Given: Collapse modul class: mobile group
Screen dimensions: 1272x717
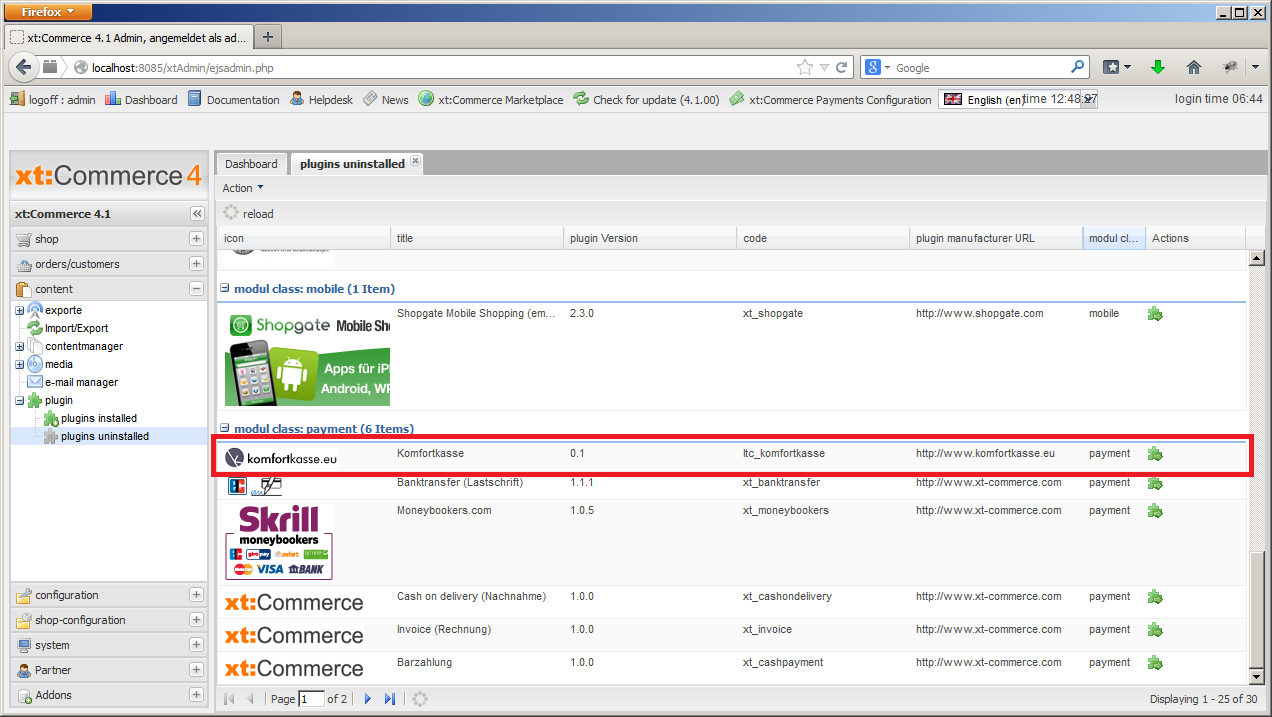Looking at the screenshot, I should coord(225,289).
